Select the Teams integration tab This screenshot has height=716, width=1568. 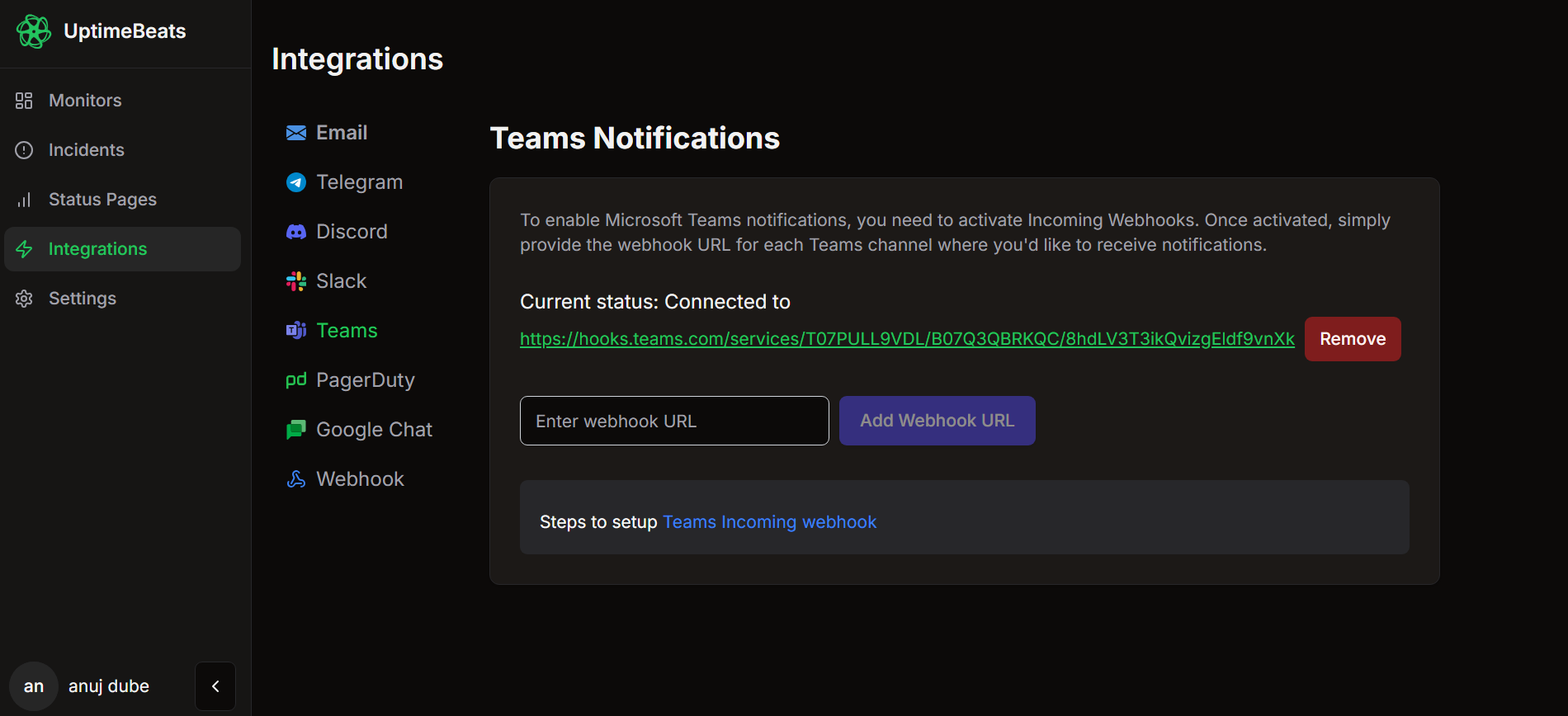coord(347,331)
